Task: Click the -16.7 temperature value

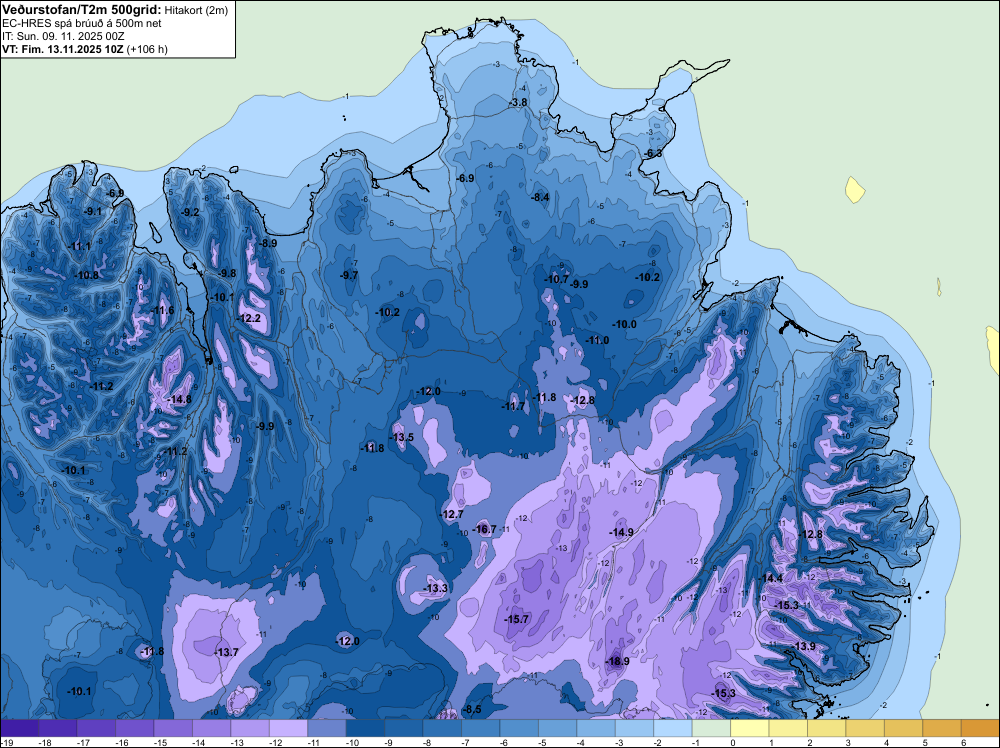Action: click(484, 529)
